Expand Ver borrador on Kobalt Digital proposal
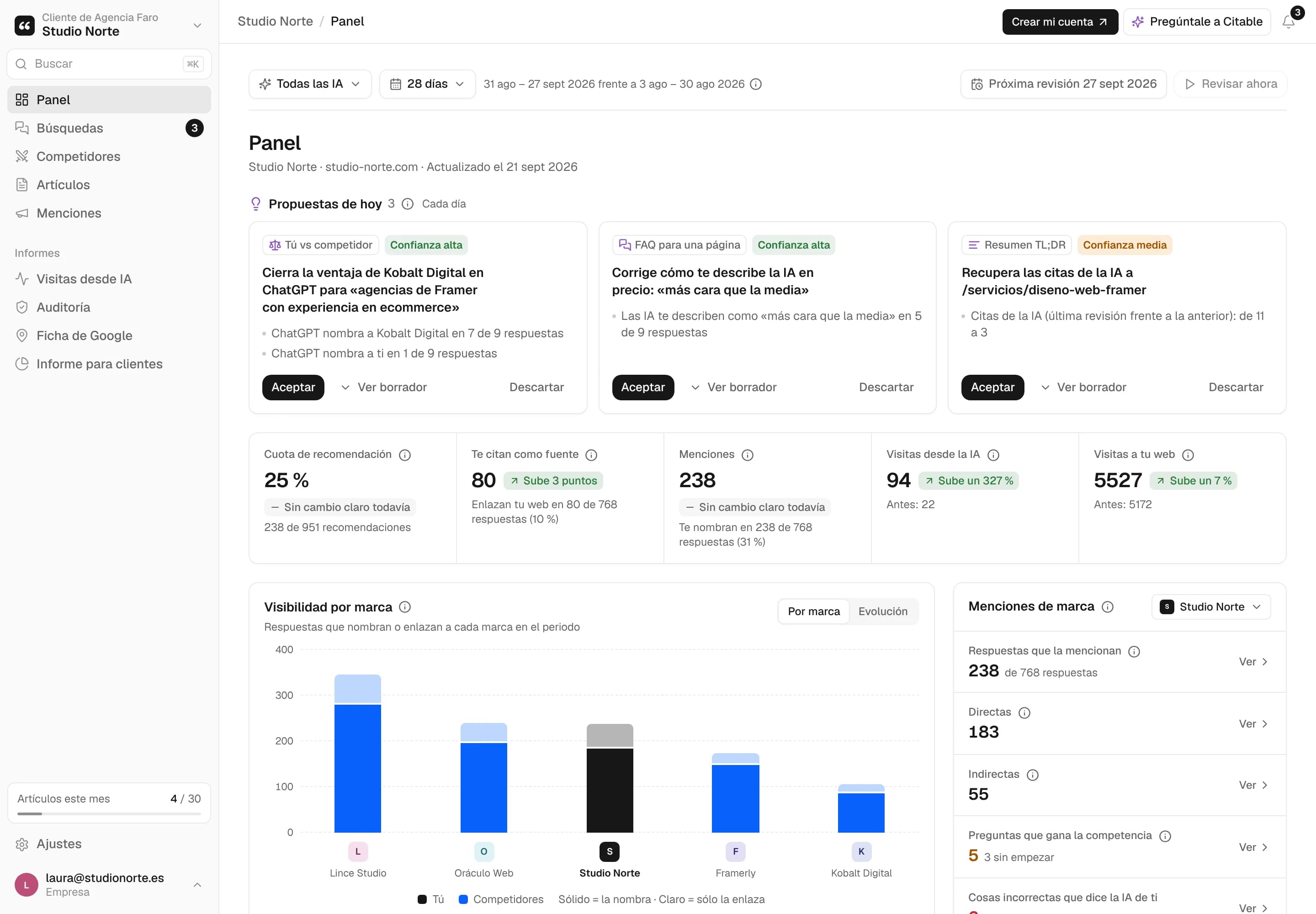Viewport: 1316px width, 914px height. (384, 387)
